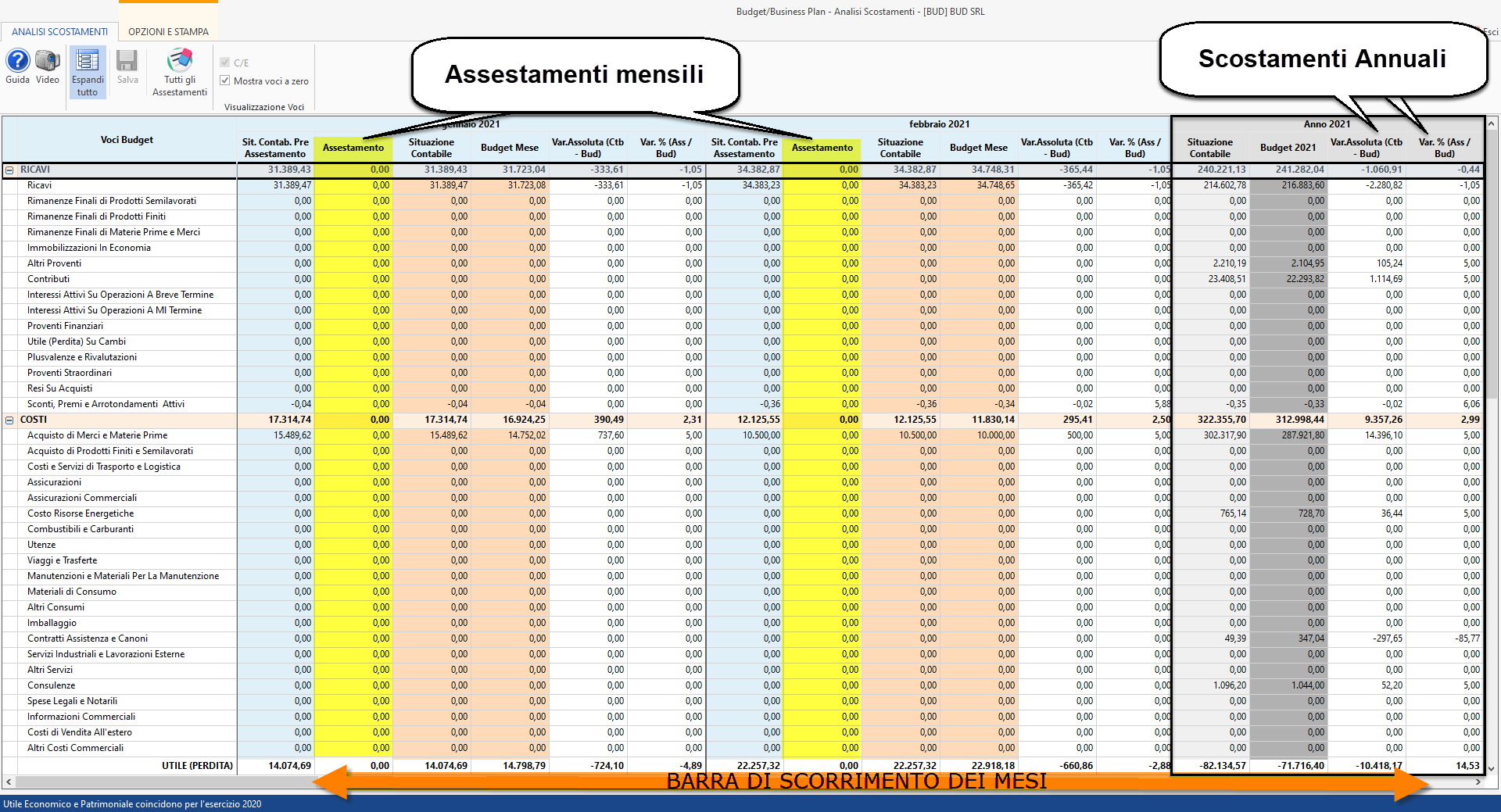Click the febbraio Assestamento column header

click(x=822, y=148)
